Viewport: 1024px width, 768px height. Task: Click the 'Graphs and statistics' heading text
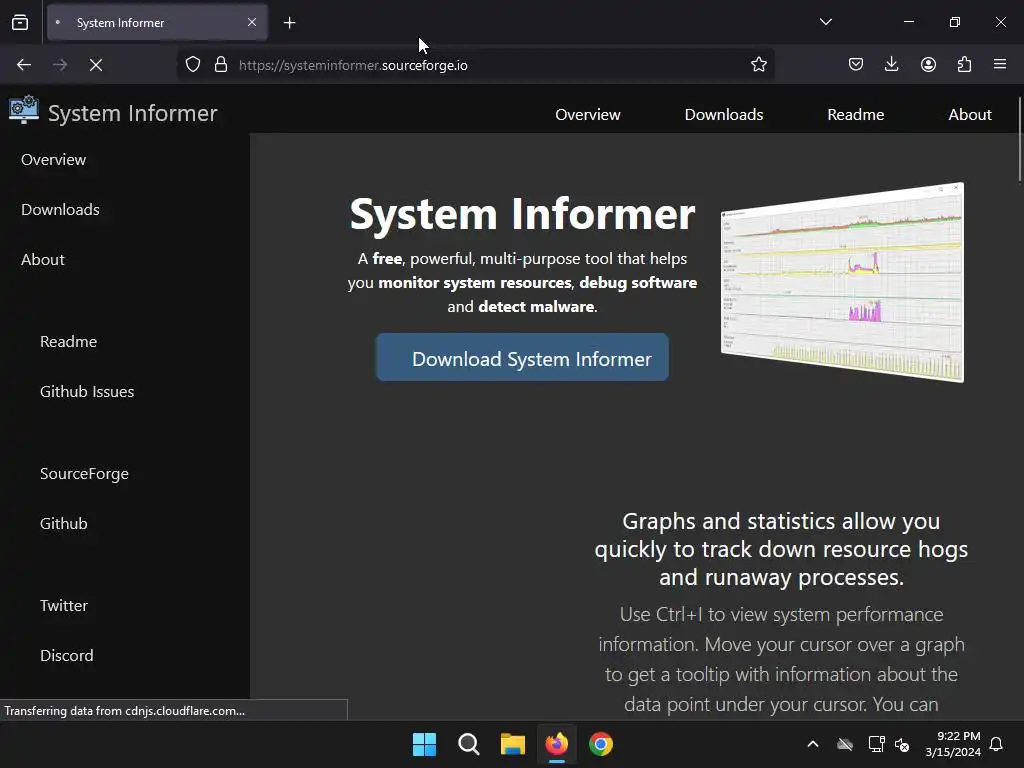(x=781, y=549)
